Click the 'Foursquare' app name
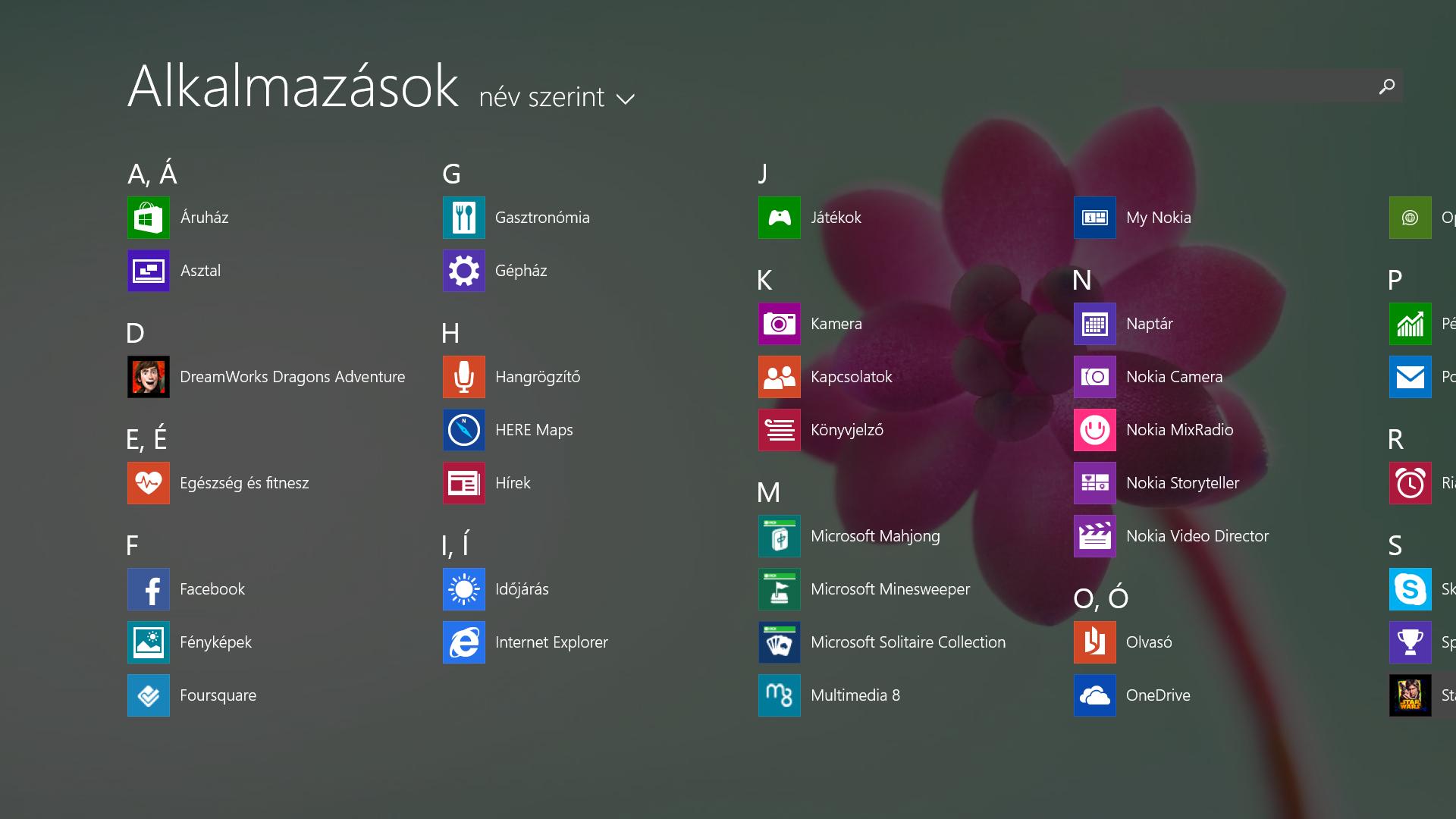This screenshot has width=1456, height=819. 218,695
